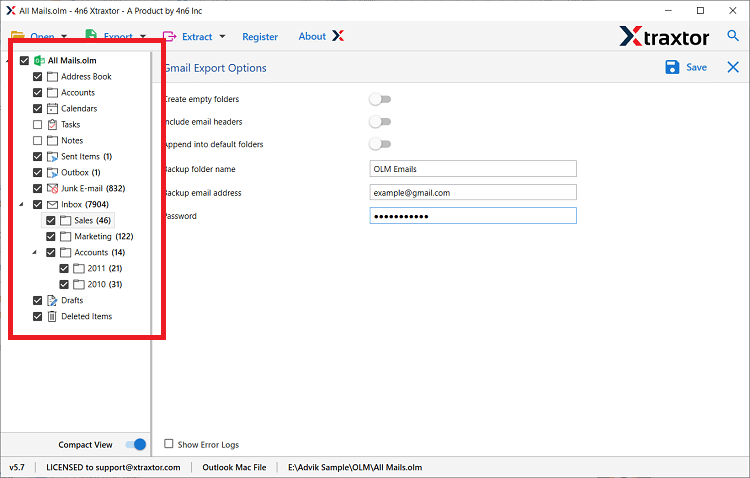Click the licensed support@xtraxtor.com status text
750x478 pixels.
coord(113,467)
